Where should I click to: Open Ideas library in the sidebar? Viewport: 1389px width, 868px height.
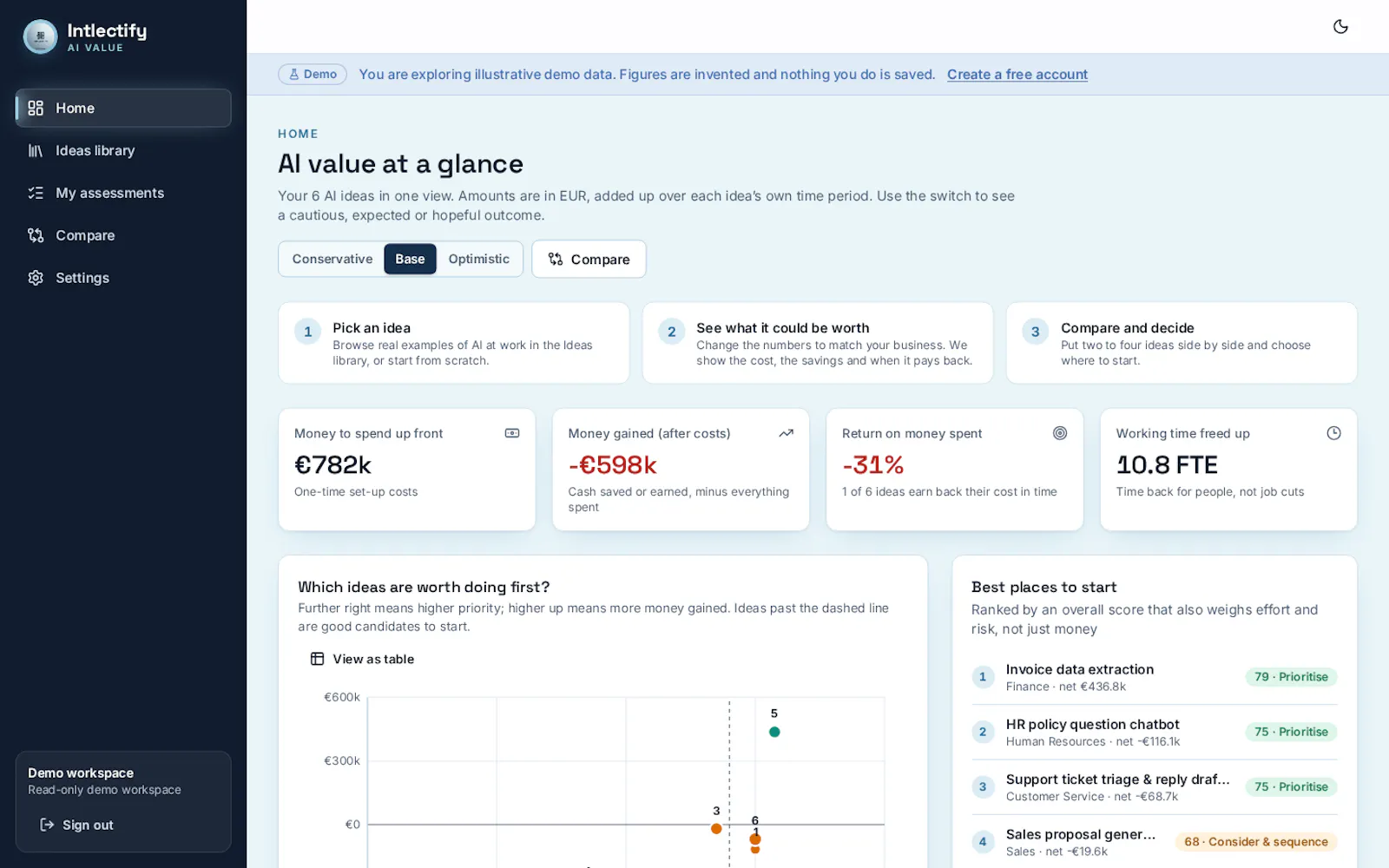(x=123, y=151)
